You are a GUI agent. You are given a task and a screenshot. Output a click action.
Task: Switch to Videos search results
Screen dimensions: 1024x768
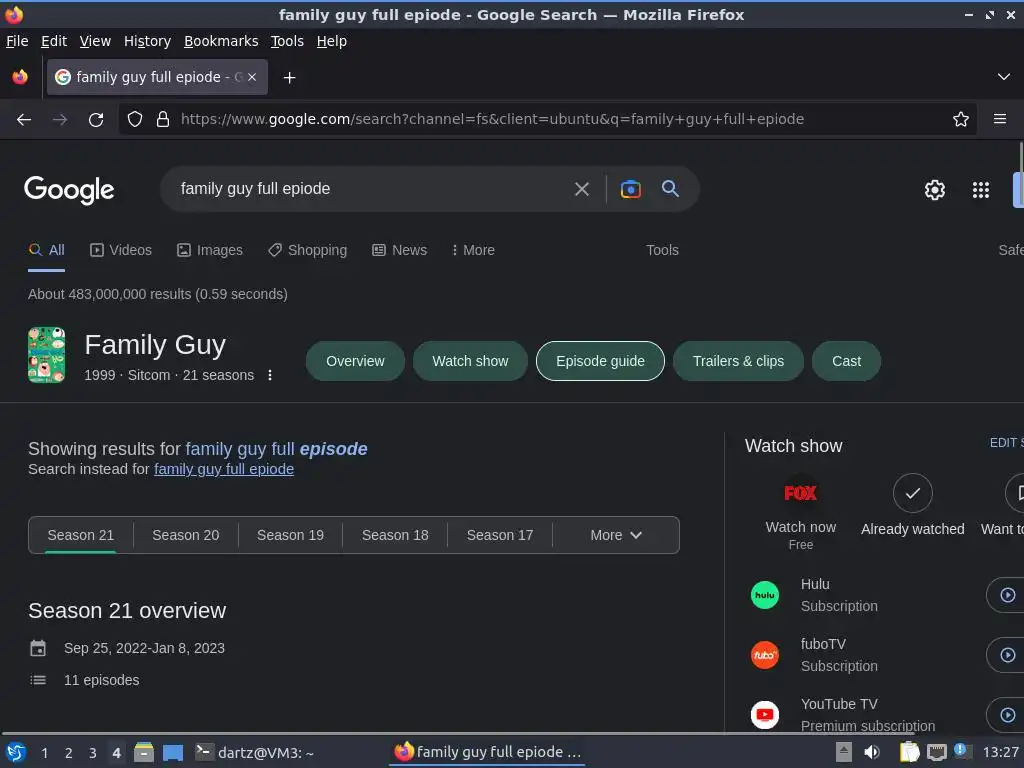[x=121, y=250]
